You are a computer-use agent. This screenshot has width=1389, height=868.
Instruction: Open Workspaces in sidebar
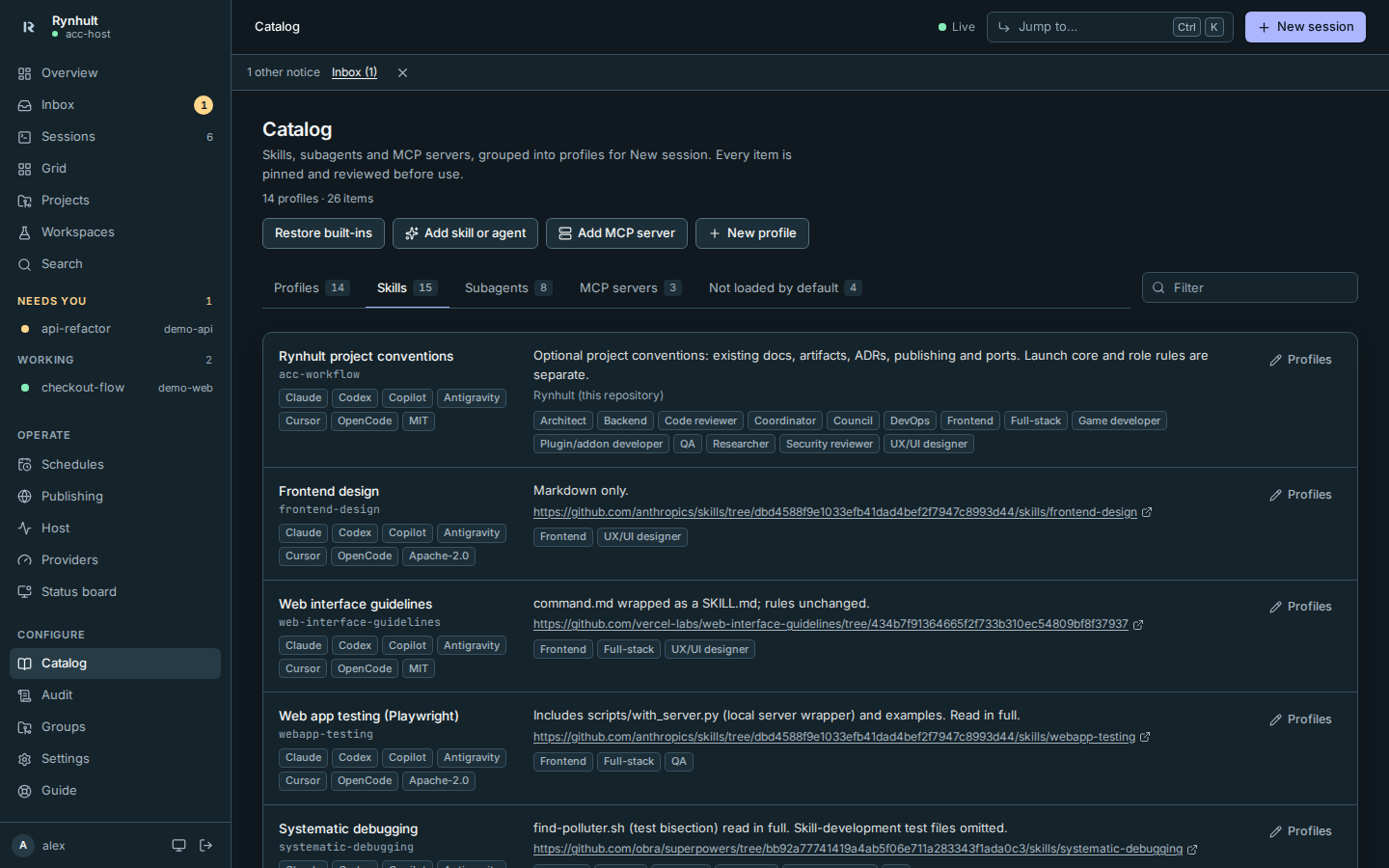click(x=115, y=232)
